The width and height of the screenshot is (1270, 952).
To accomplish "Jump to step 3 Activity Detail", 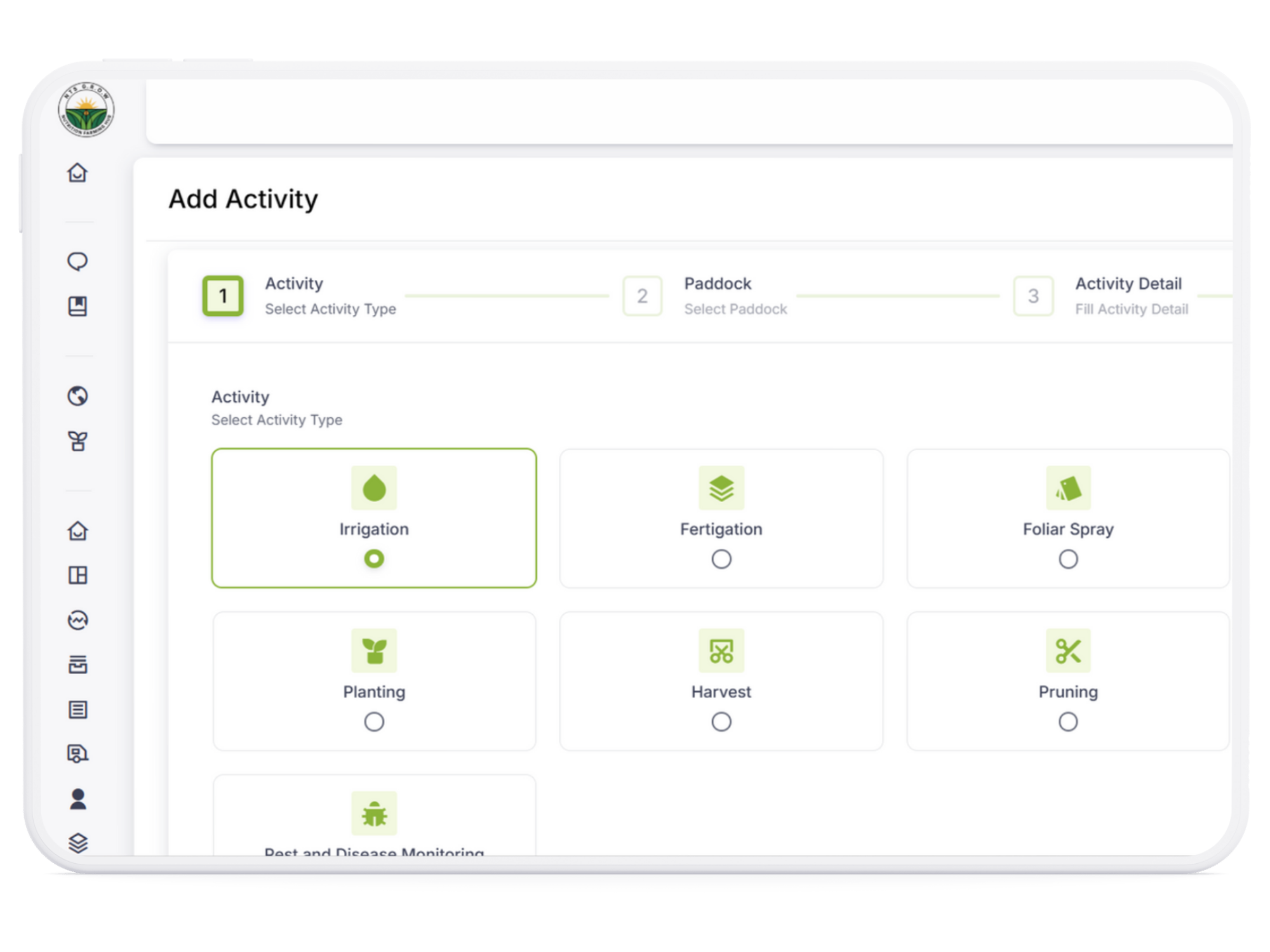I will point(1033,296).
